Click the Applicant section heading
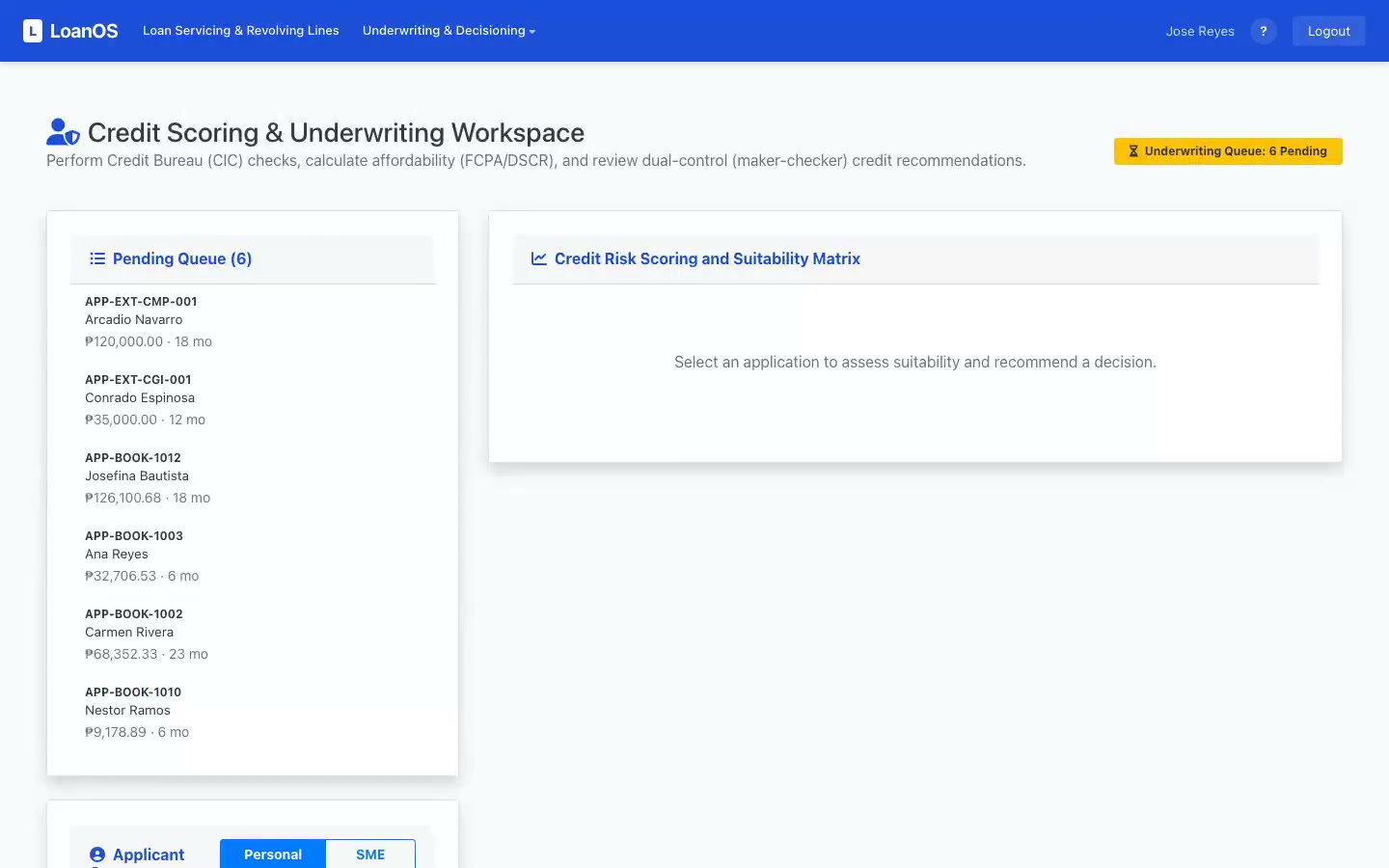The width and height of the screenshot is (1389, 868). tap(149, 854)
